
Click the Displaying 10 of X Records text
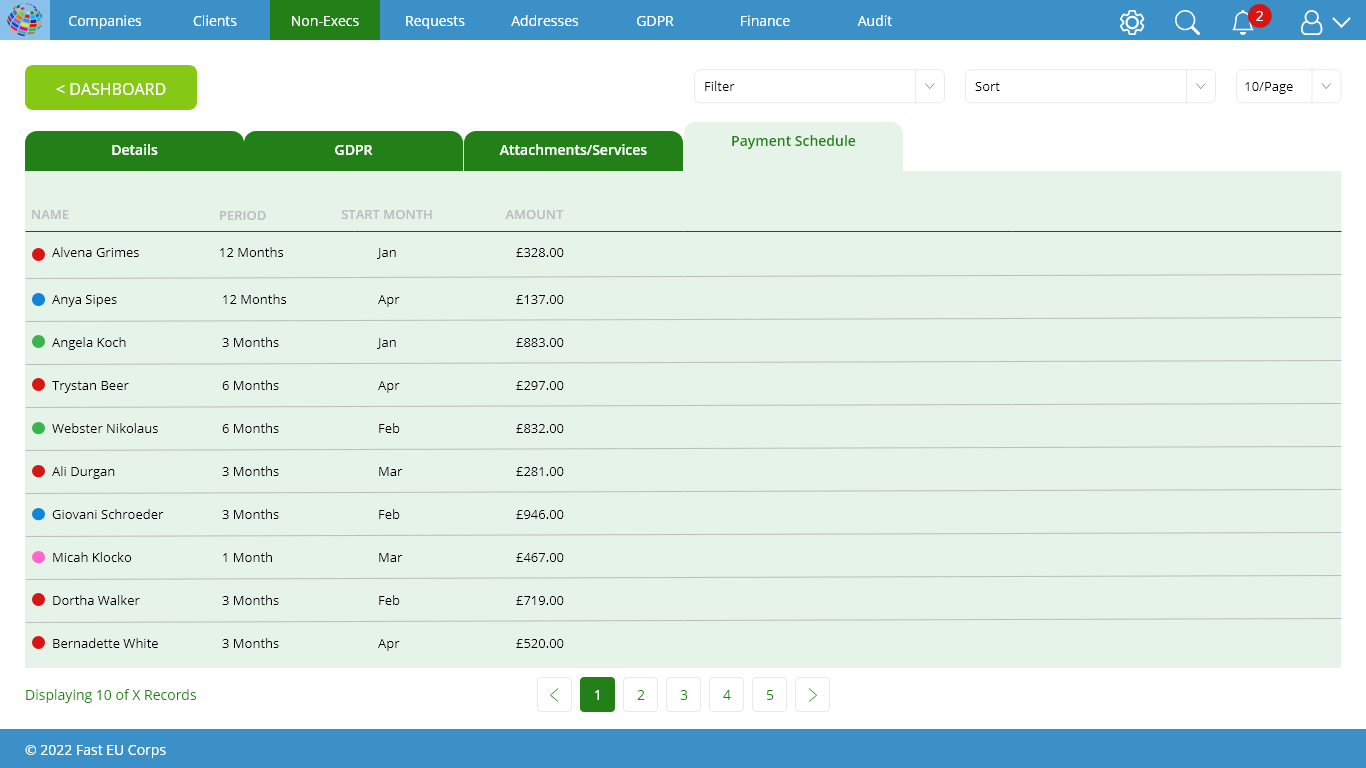(x=111, y=695)
